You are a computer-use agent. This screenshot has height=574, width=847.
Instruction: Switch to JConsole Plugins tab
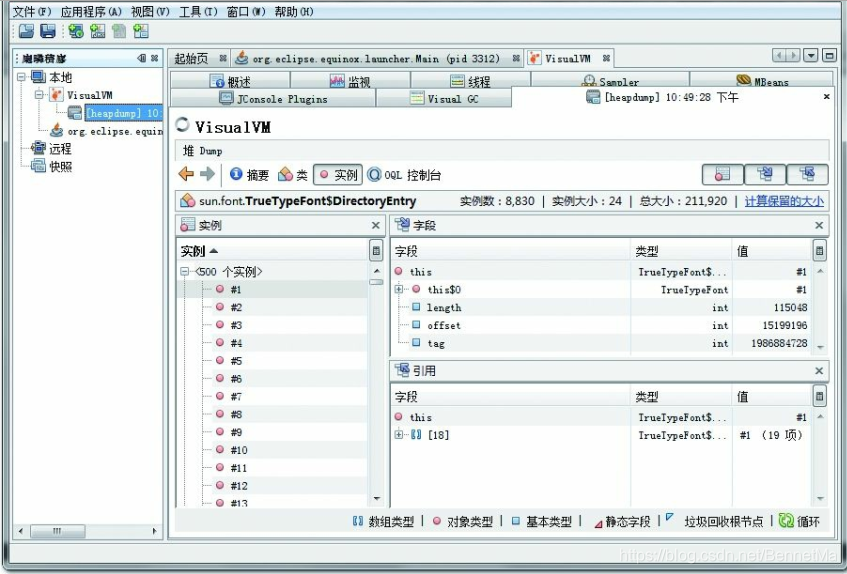coord(273,99)
